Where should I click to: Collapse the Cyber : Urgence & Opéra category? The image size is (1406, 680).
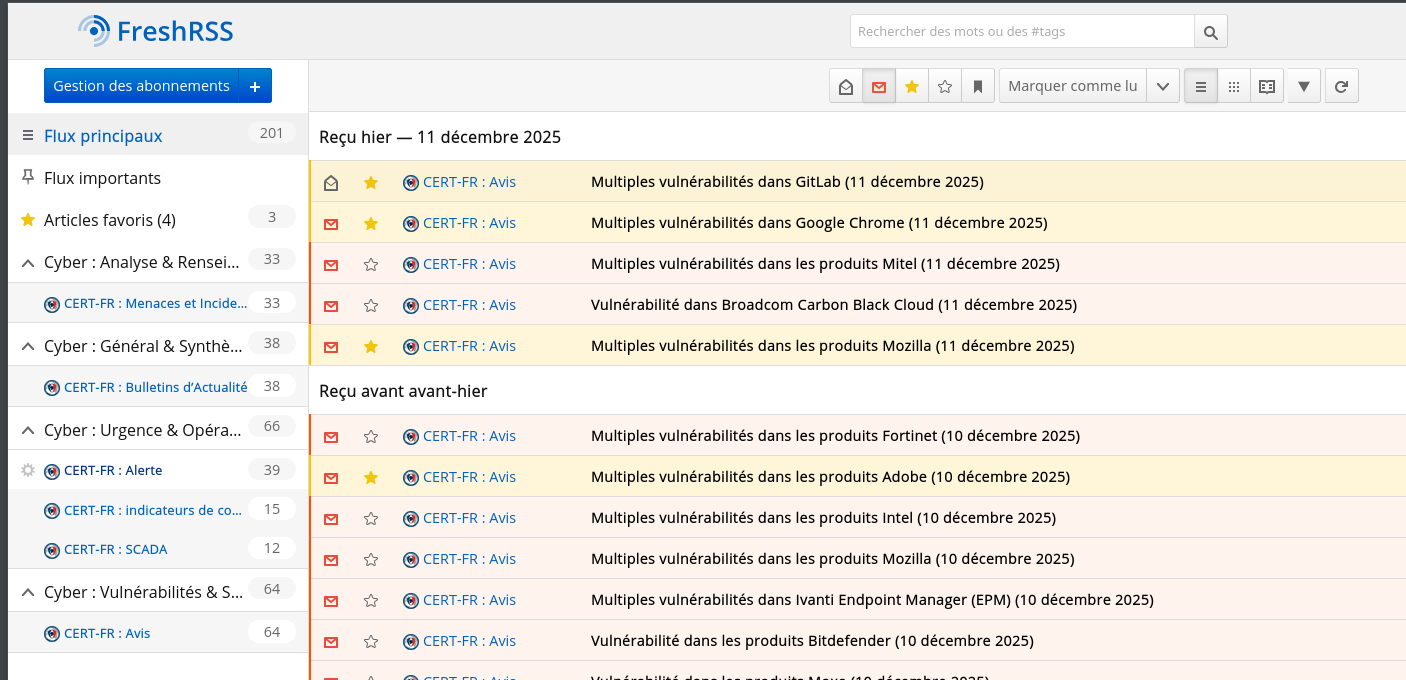click(x=27, y=430)
